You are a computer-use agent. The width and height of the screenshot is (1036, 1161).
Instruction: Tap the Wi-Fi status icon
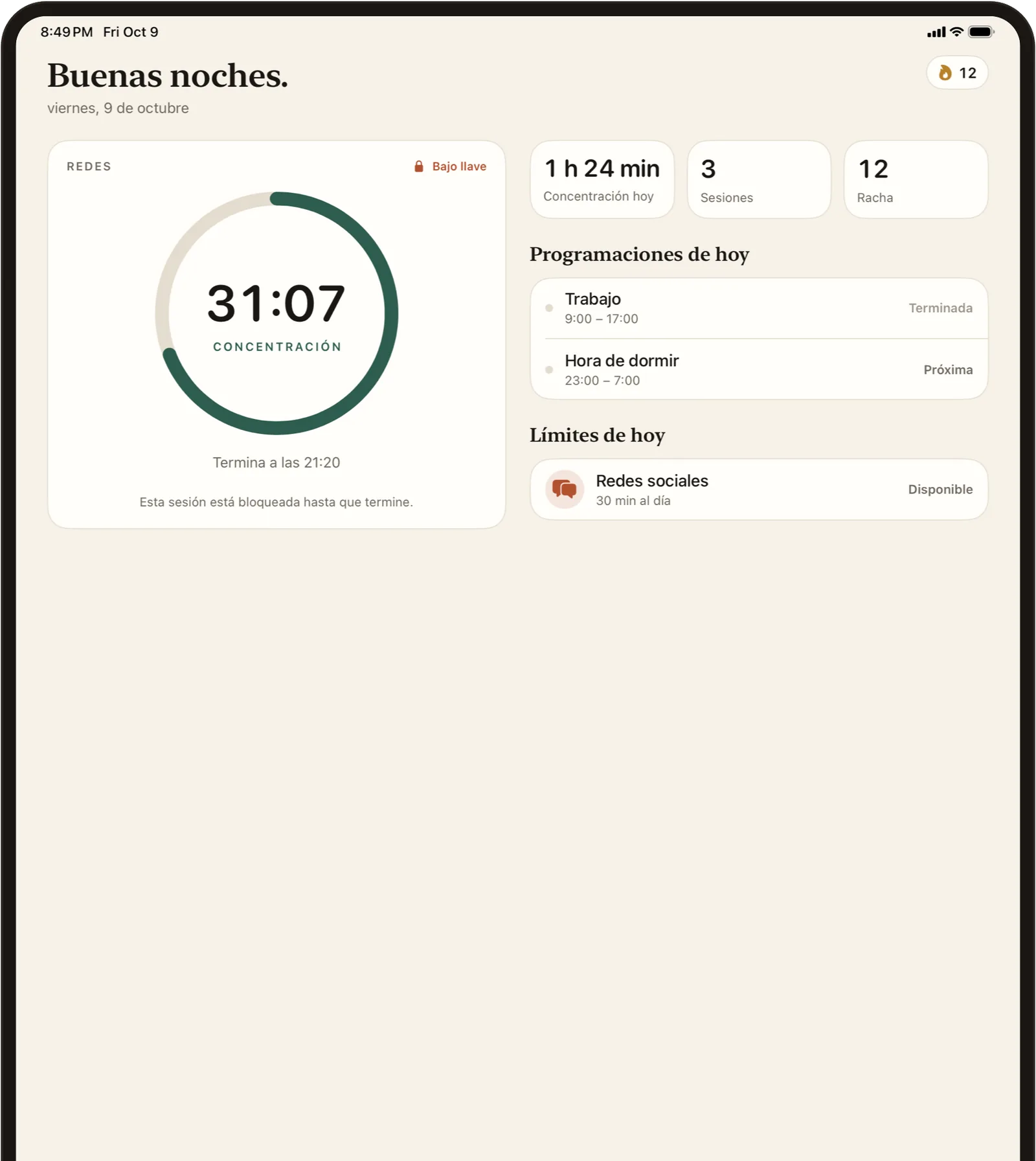[956, 32]
